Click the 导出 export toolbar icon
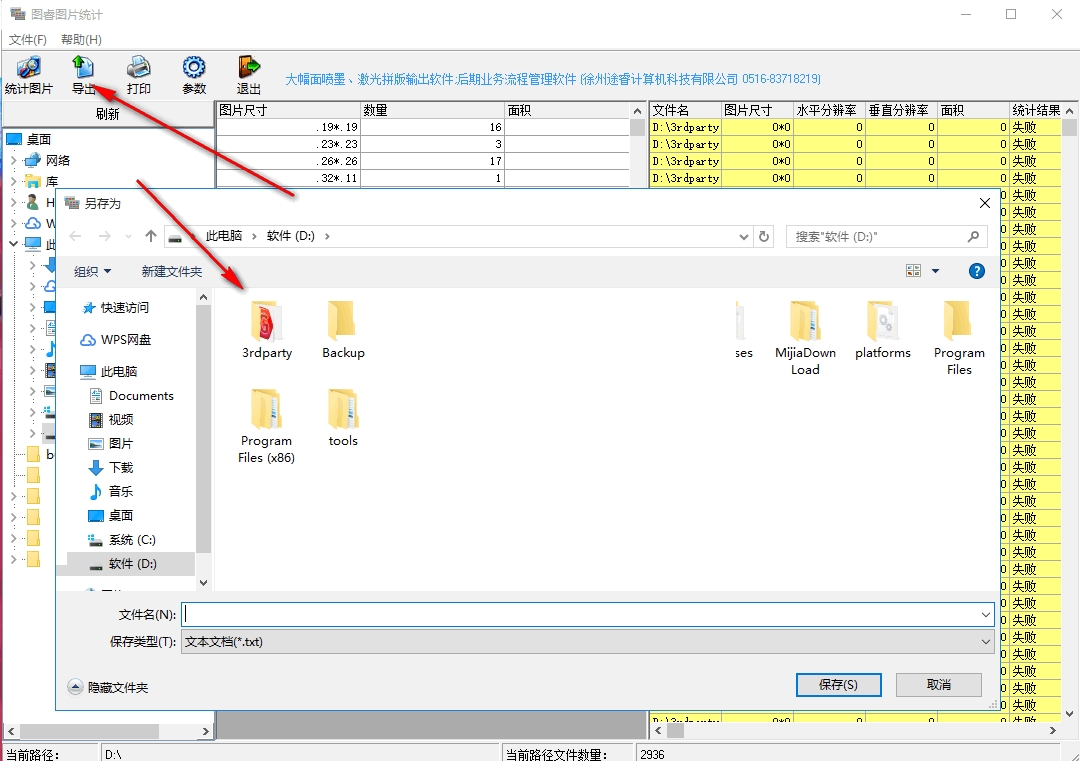The height and width of the screenshot is (761, 1080). [x=83, y=74]
